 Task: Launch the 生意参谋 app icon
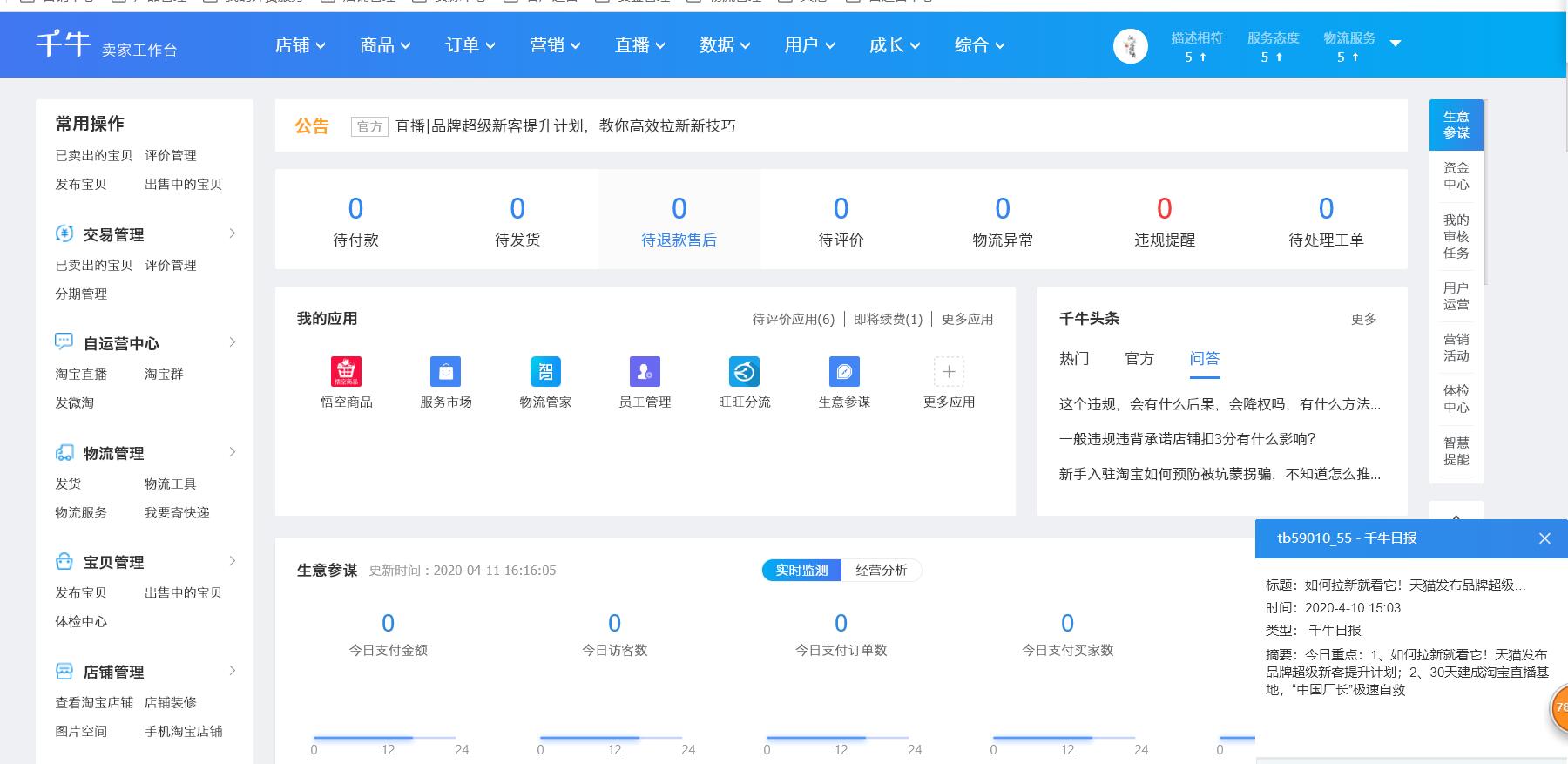click(x=844, y=372)
